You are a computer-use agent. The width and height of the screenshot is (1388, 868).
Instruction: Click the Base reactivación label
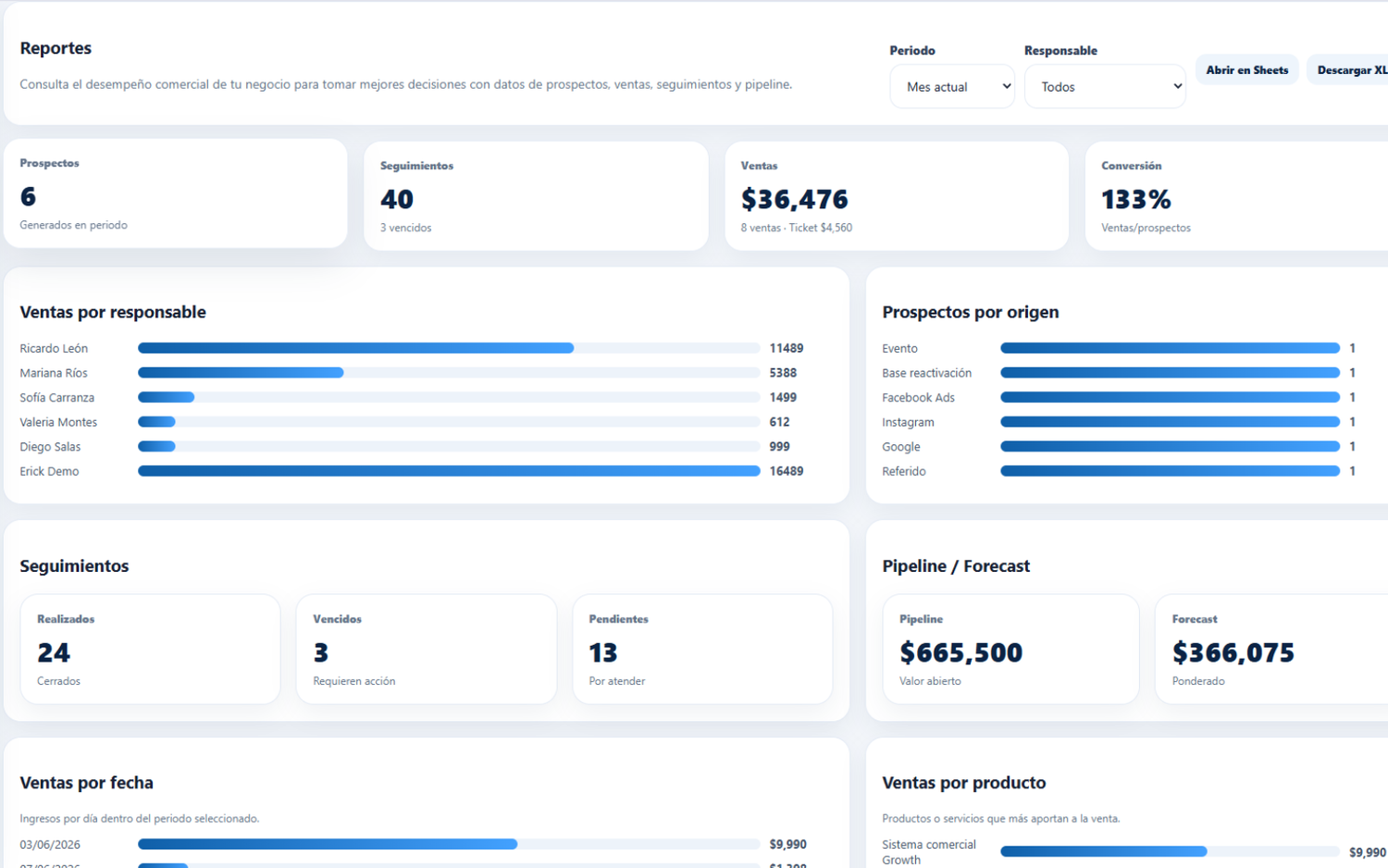(927, 373)
